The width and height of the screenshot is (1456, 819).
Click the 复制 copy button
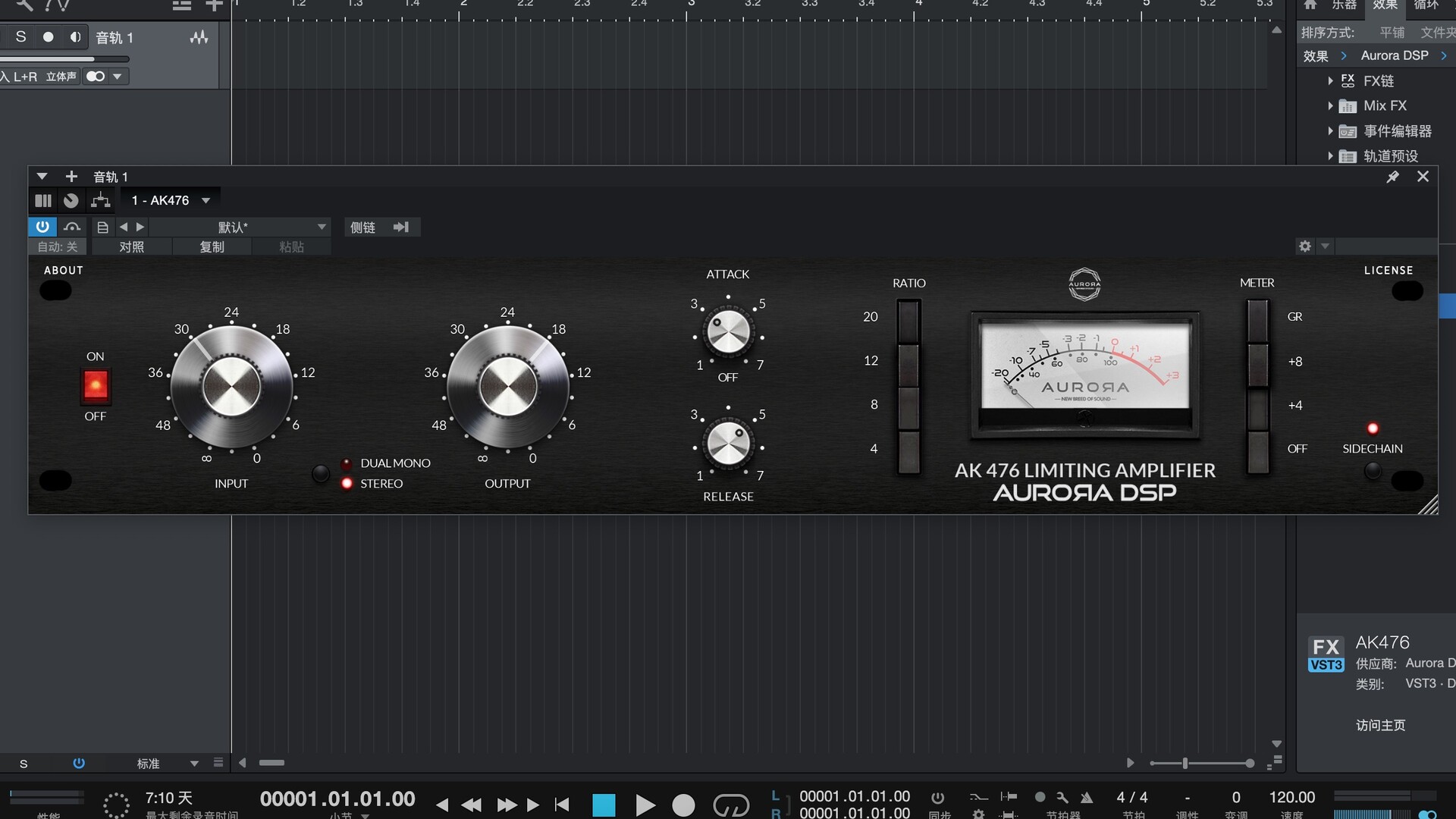pos(212,246)
